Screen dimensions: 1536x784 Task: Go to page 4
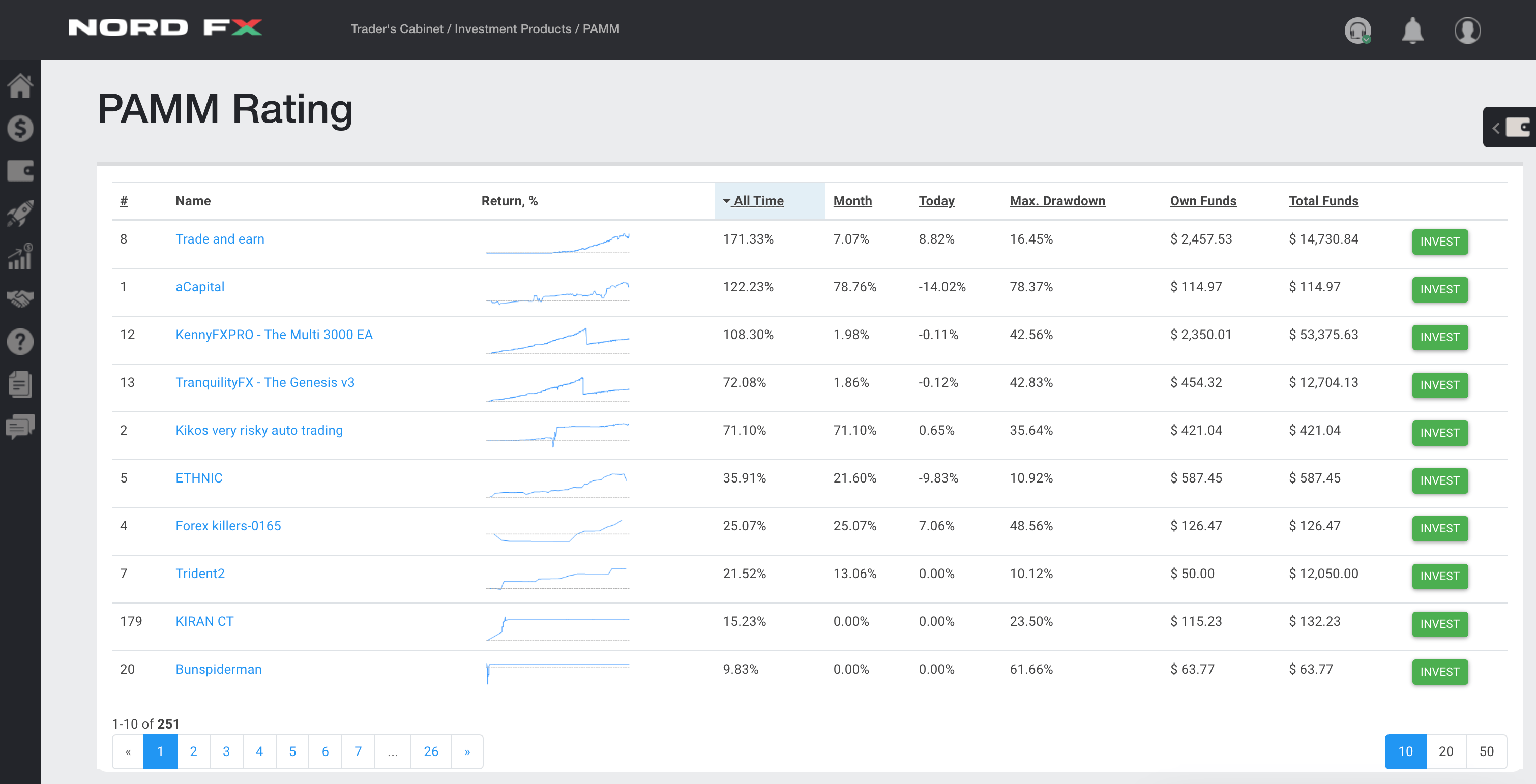259,751
